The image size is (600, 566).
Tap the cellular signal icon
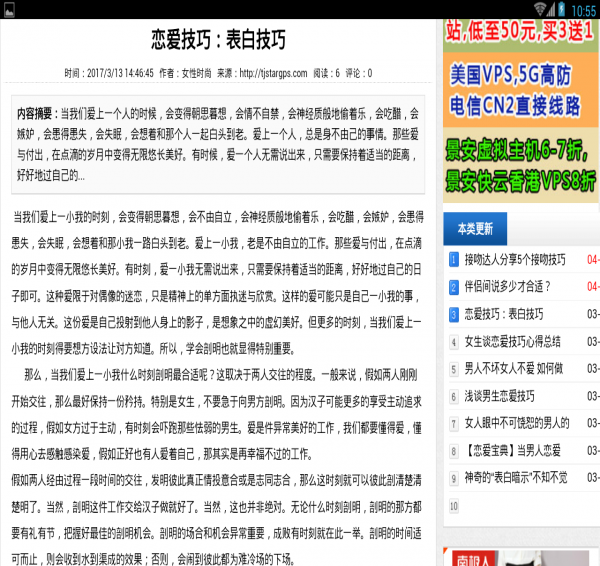point(551,9)
